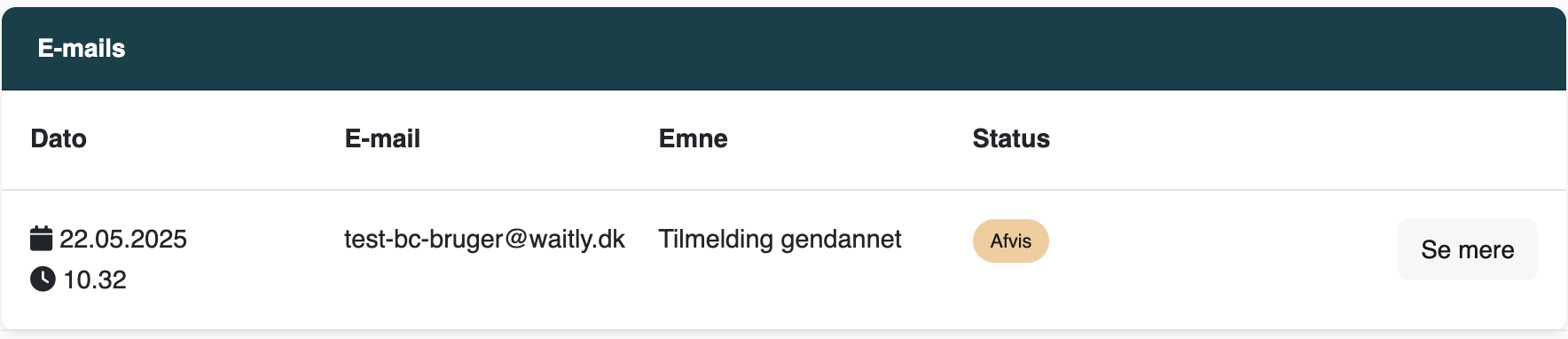Click blank space between Dato and E-mail headers

click(216, 138)
